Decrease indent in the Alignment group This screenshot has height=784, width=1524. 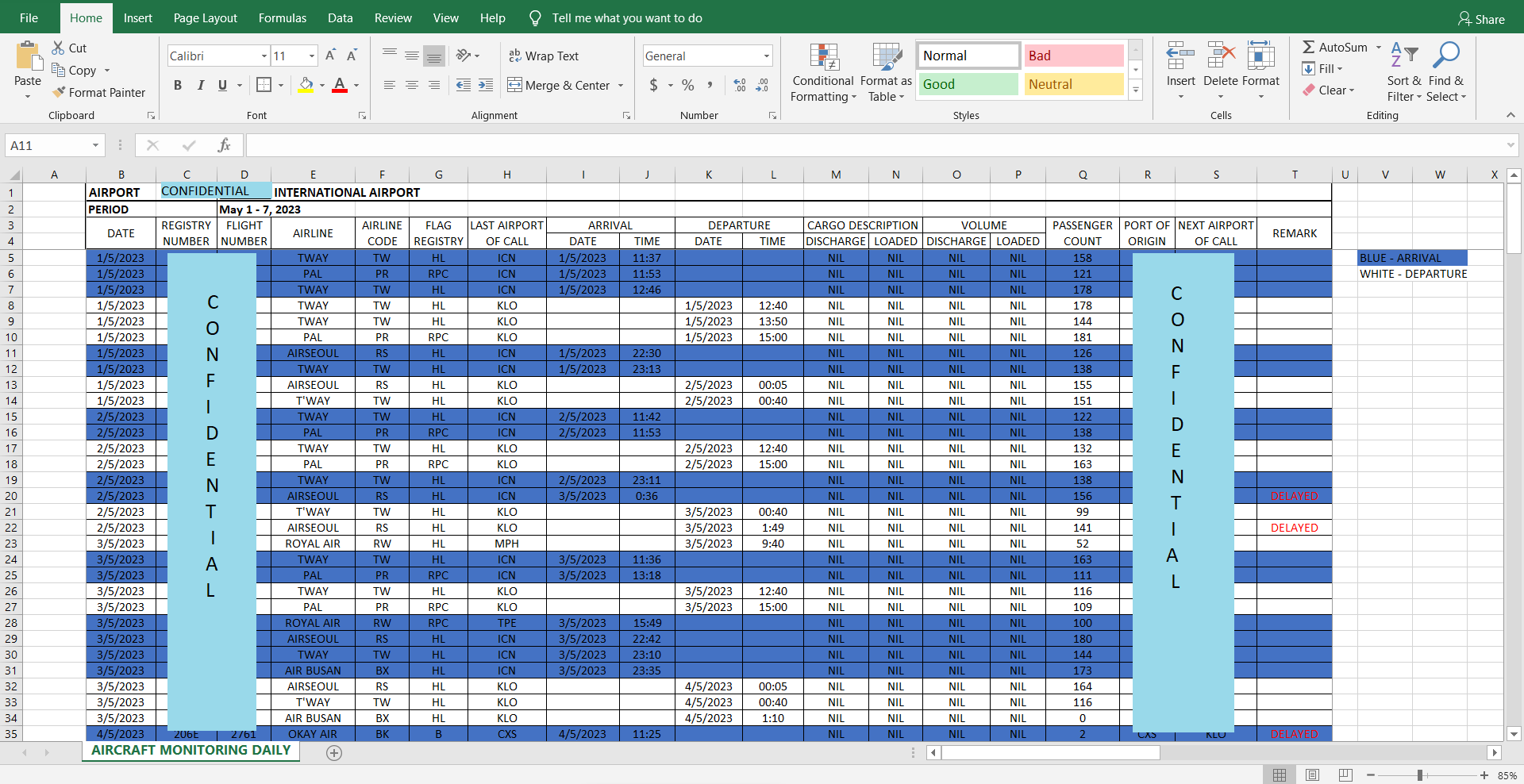pos(464,85)
